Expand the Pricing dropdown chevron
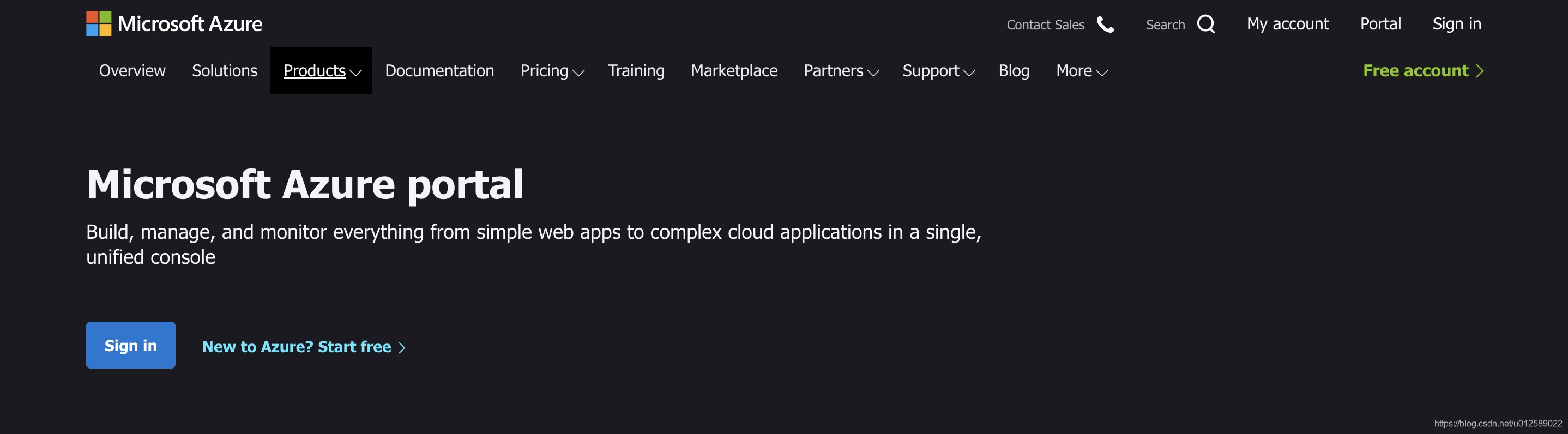This screenshot has width=1568, height=434. point(579,73)
